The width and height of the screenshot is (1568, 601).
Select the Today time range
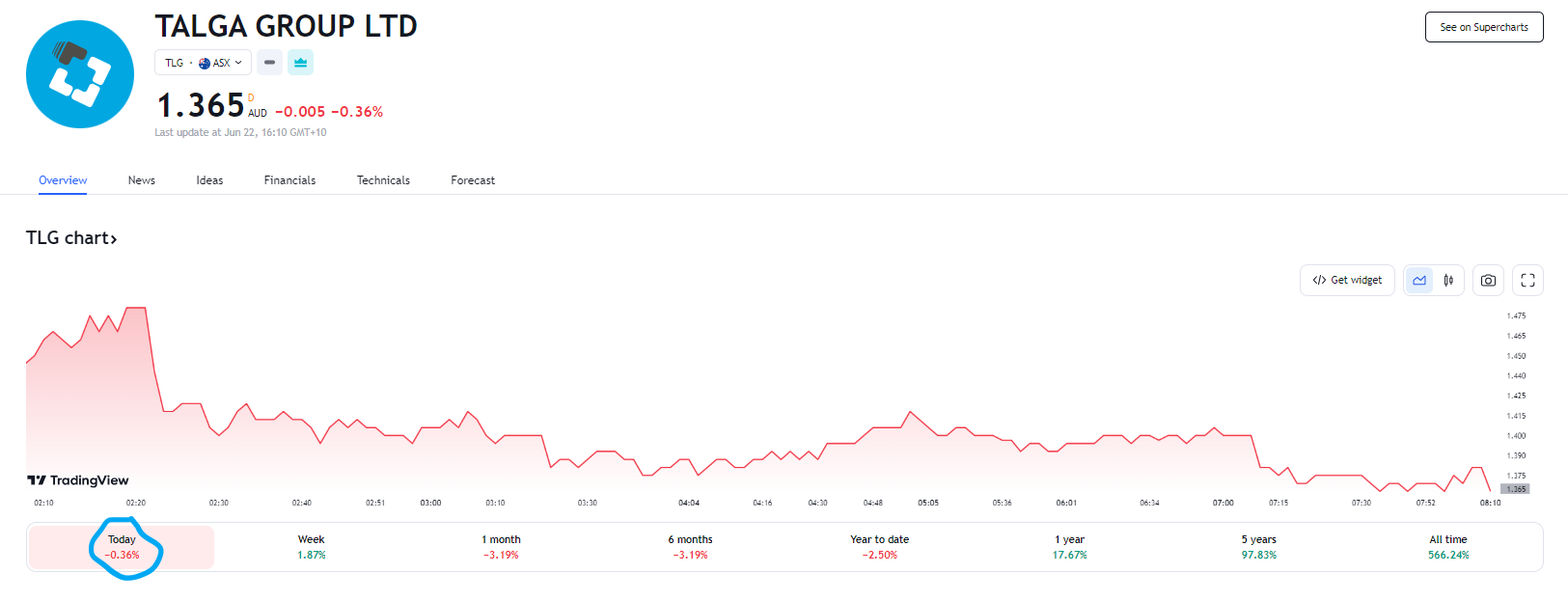click(122, 547)
